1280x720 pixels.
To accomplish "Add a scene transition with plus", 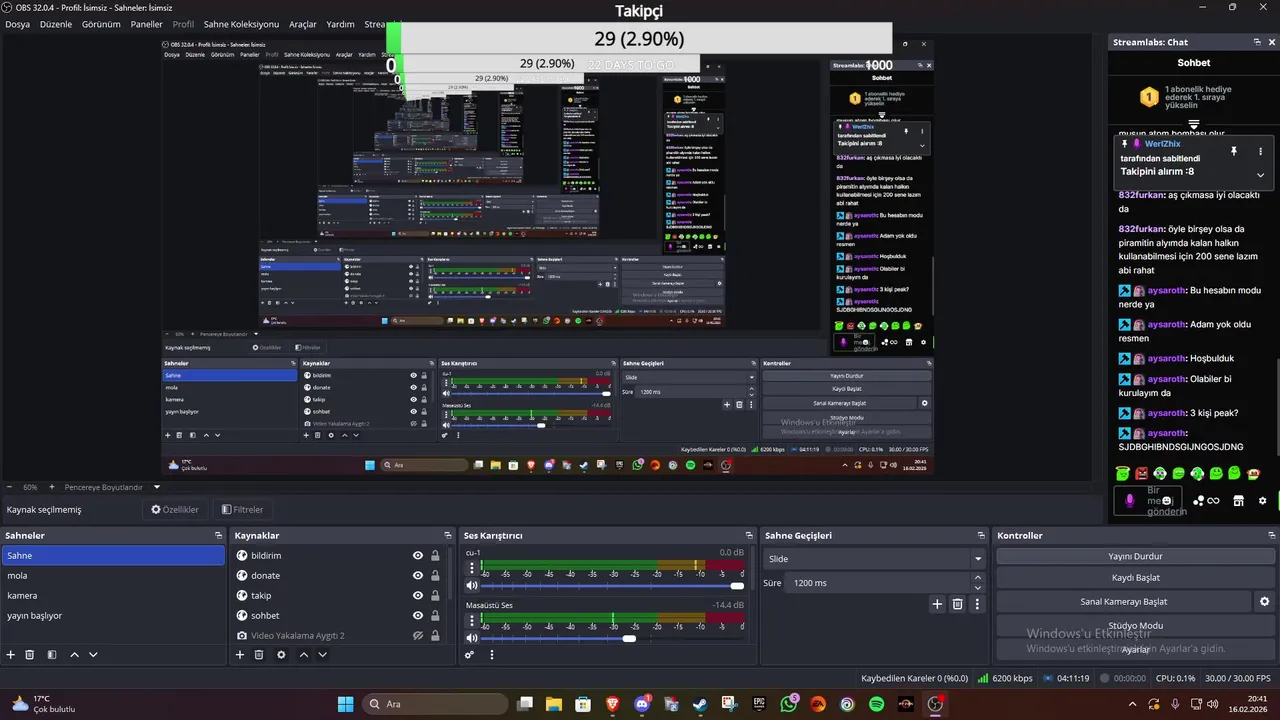I will pos(937,604).
